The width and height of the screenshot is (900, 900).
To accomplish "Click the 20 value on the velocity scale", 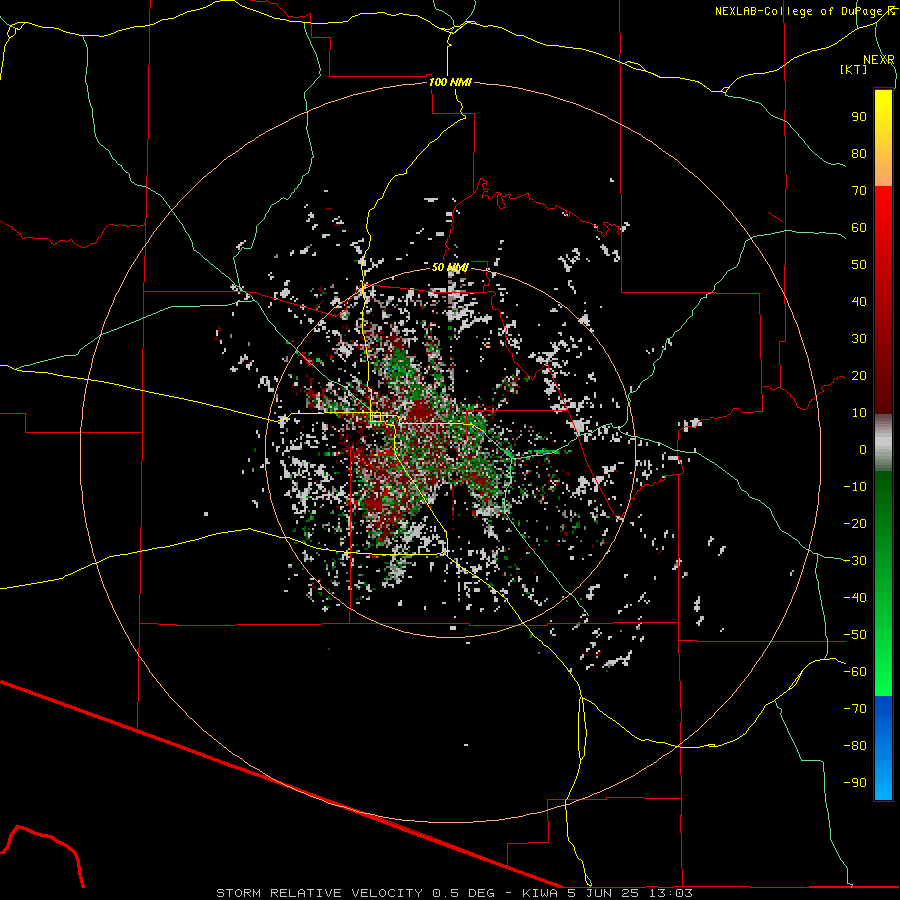I will (x=859, y=376).
